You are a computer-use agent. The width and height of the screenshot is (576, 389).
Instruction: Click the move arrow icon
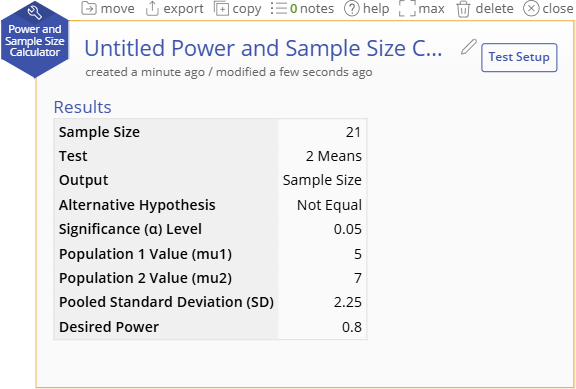[89, 8]
